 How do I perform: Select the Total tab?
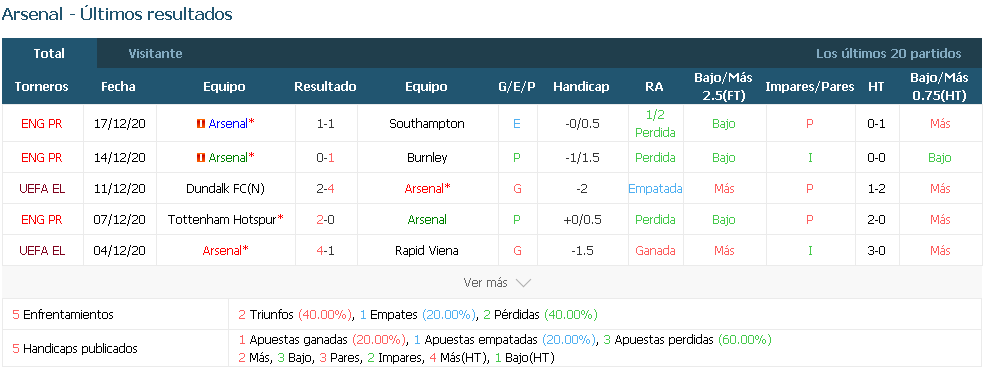coord(49,54)
